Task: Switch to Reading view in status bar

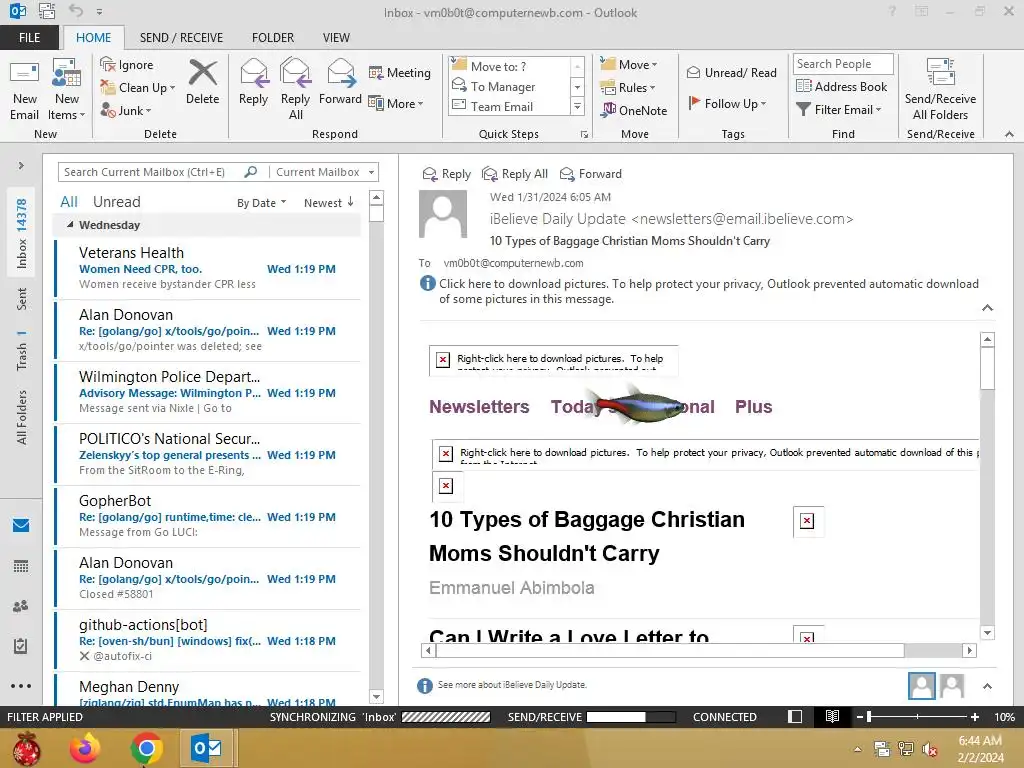Action: [832, 716]
